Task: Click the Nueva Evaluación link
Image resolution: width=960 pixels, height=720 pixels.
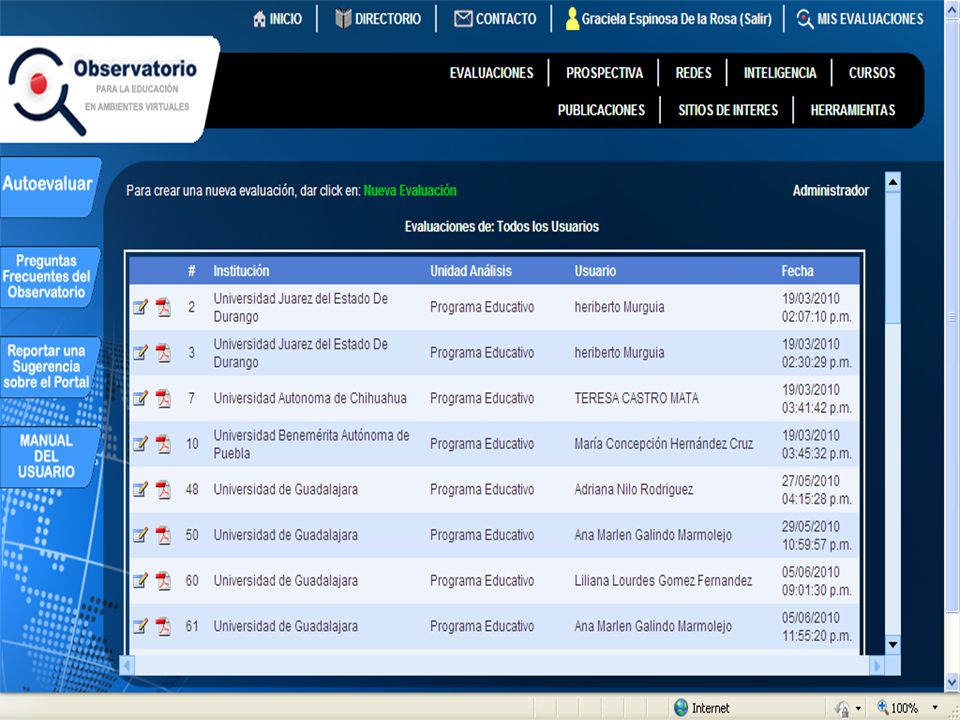Action: coord(410,190)
